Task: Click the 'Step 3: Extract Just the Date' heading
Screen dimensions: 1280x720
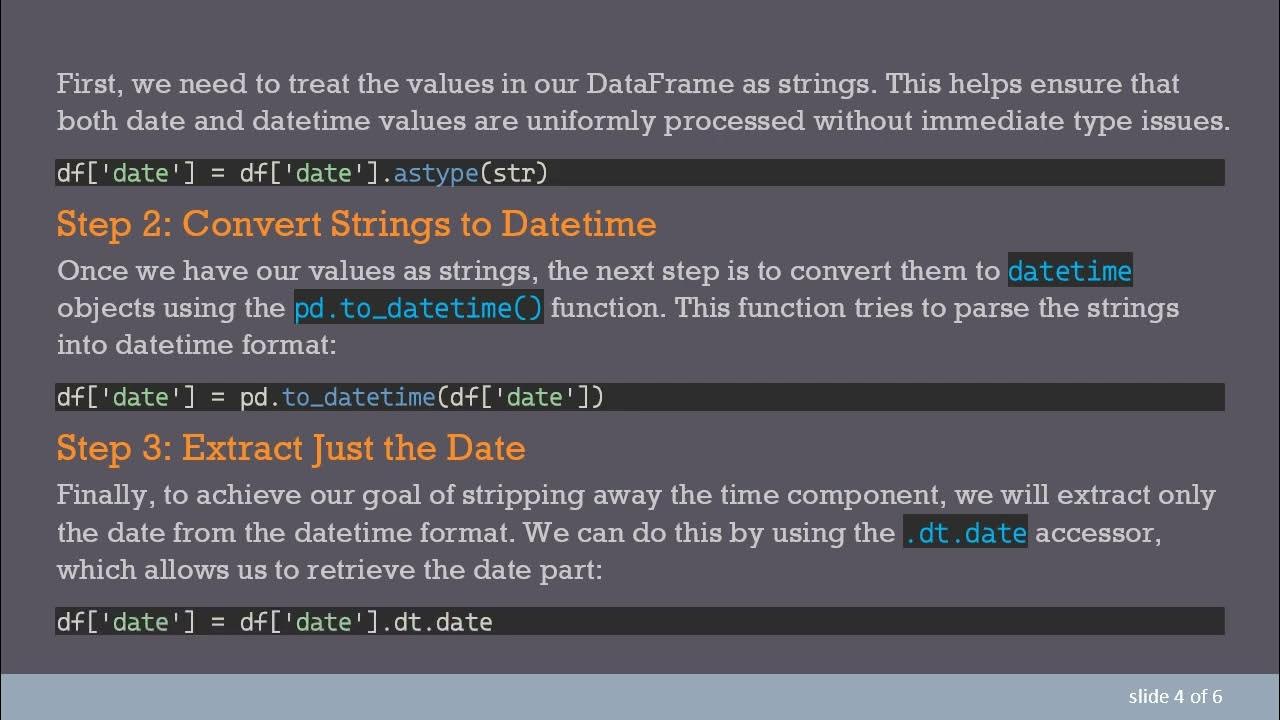Action: pos(291,448)
